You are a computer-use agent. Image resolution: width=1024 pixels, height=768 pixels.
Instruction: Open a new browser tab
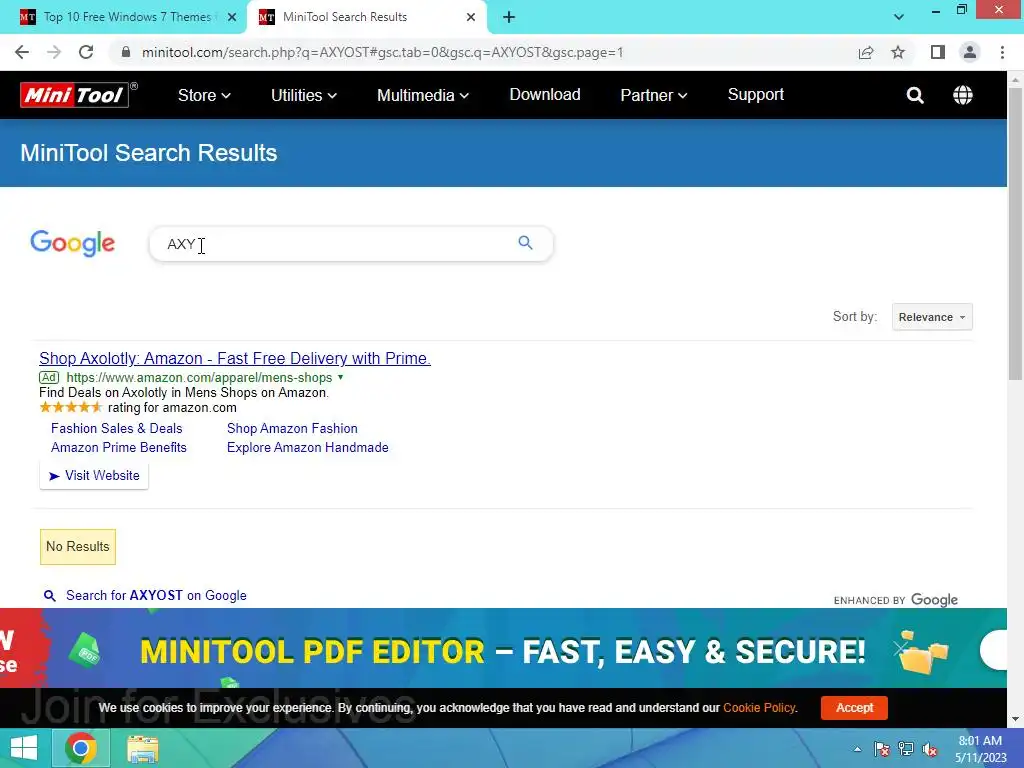pyautogui.click(x=509, y=17)
